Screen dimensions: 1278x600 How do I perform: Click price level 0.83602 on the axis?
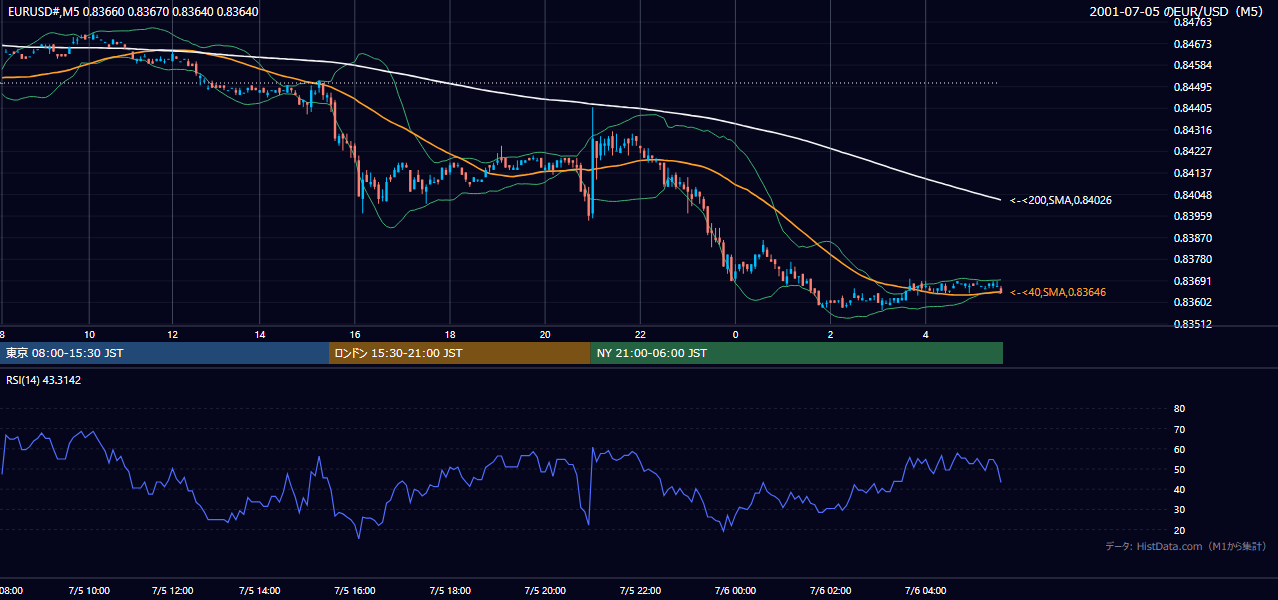click(1192, 302)
